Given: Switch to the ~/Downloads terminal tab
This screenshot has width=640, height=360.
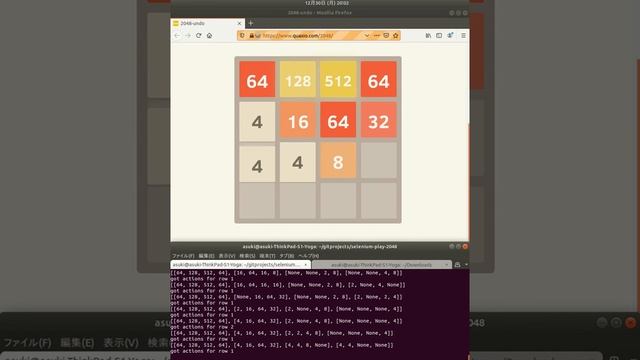Looking at the screenshot, I should click(x=382, y=265).
